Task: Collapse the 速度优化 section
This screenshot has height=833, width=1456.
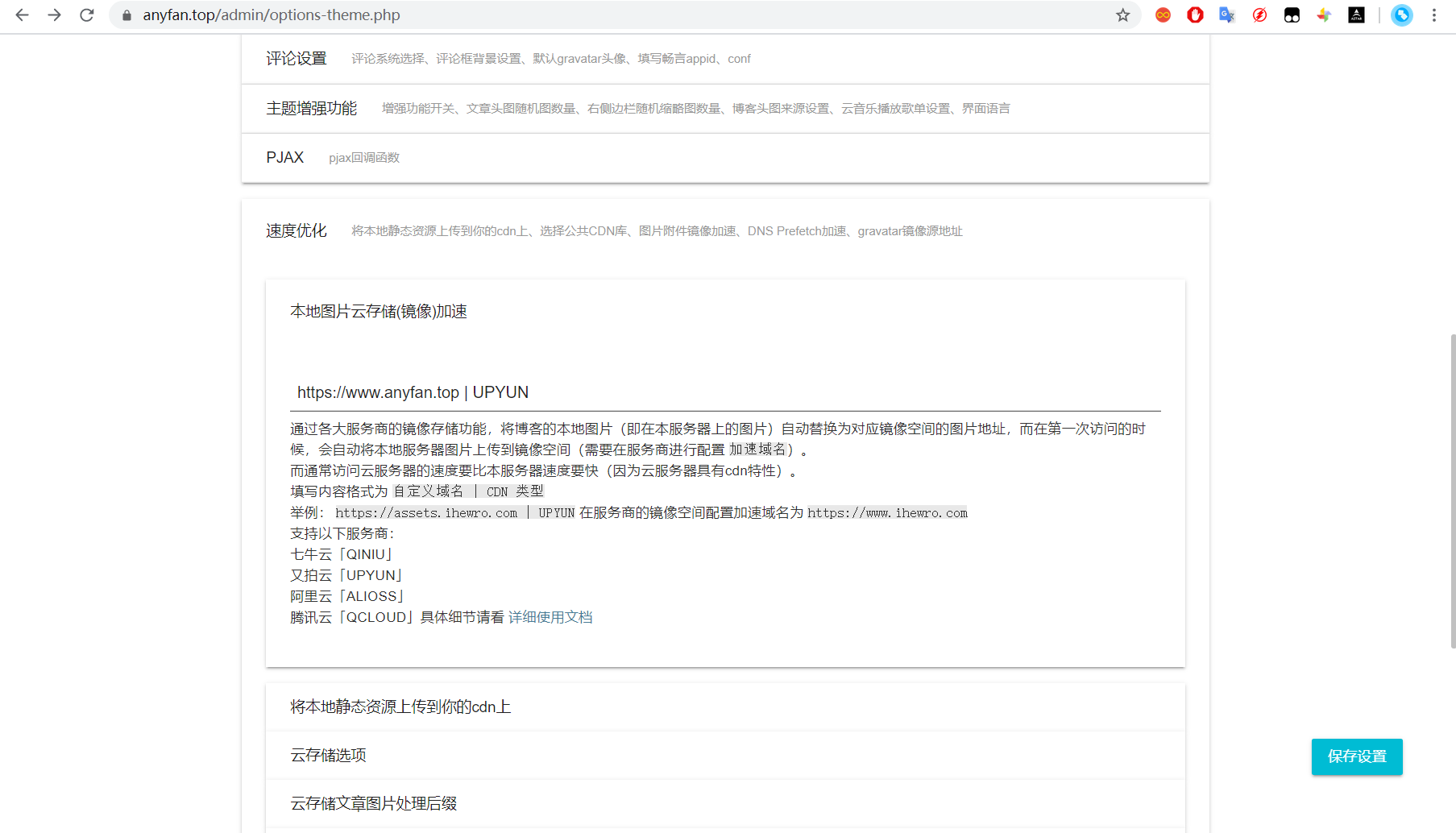Action: coord(725,231)
